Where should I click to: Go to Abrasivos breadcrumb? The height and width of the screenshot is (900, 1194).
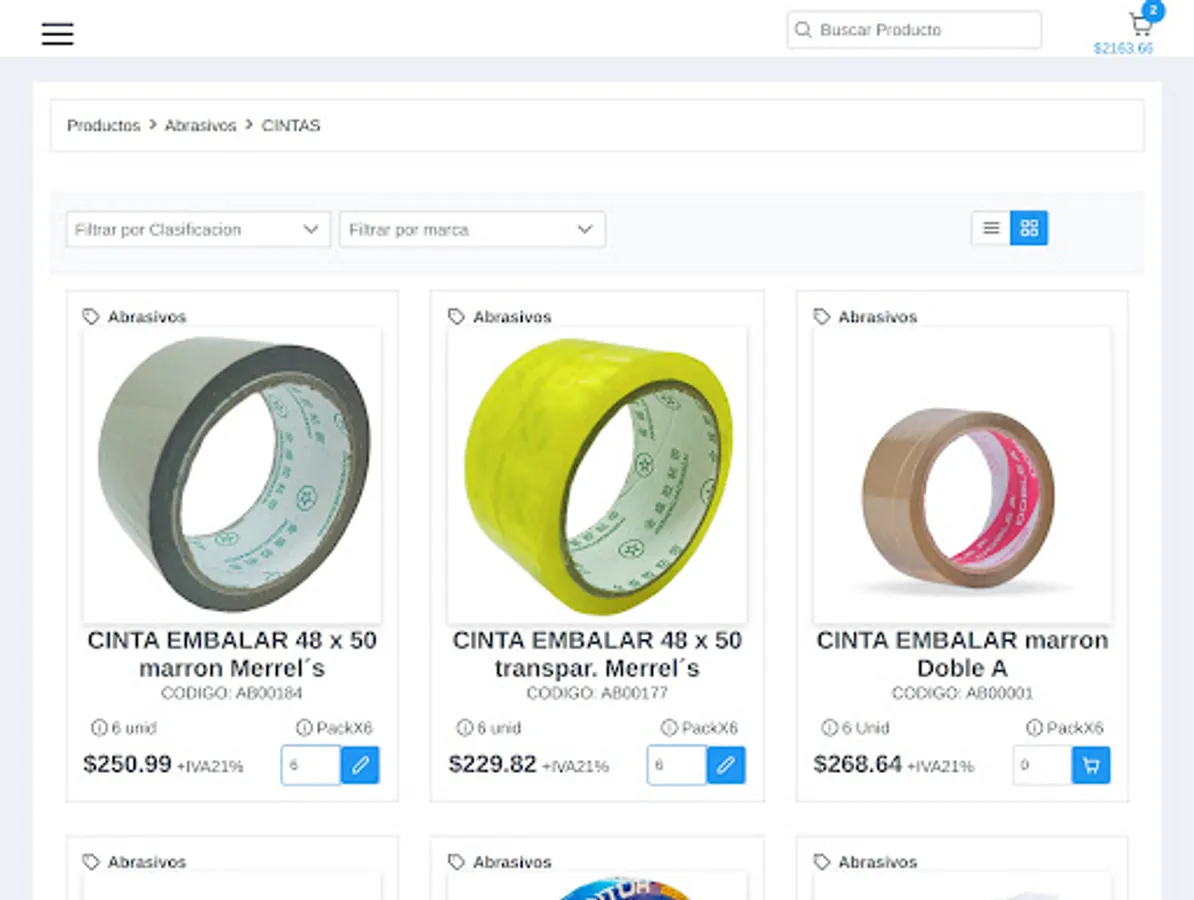point(200,126)
